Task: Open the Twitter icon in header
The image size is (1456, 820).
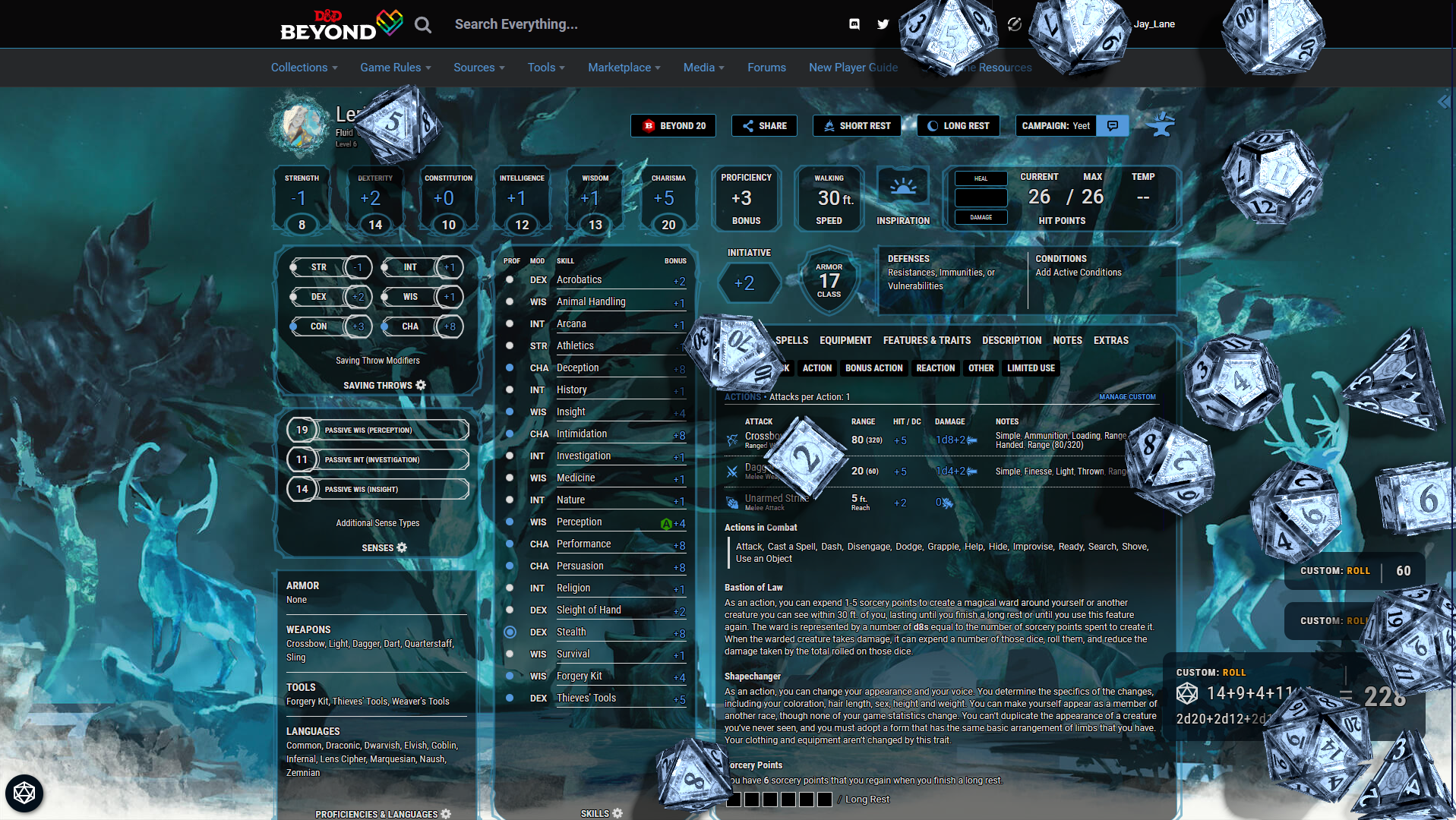Action: pos(883,24)
